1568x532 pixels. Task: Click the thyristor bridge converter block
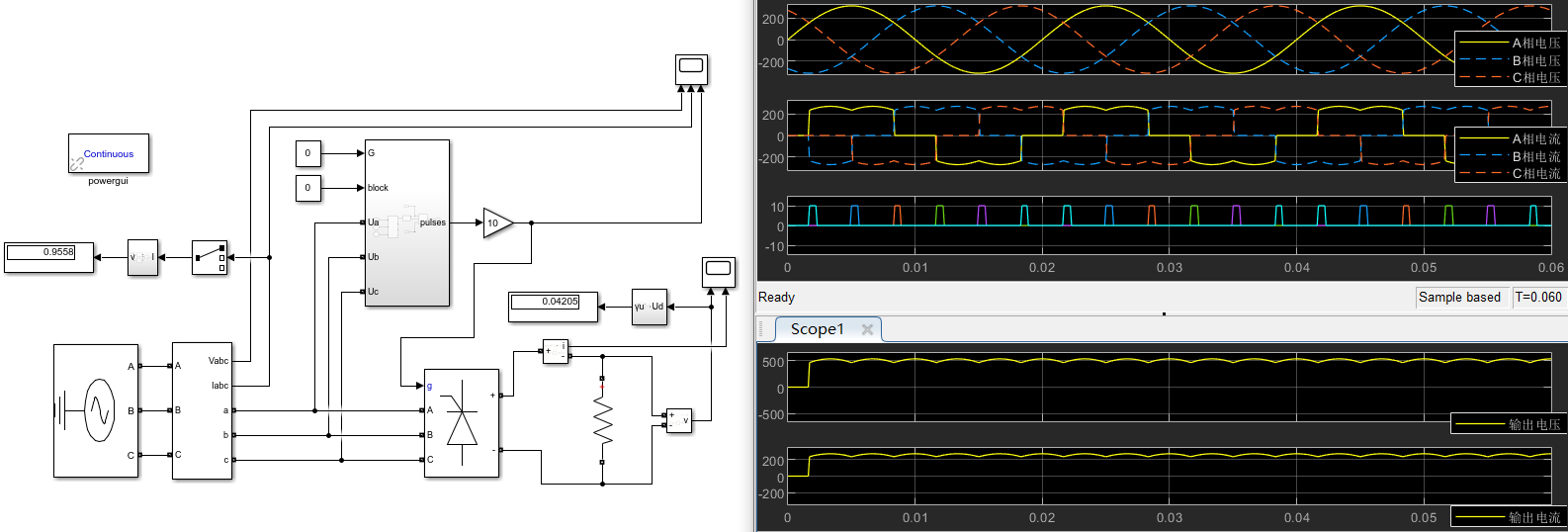(x=462, y=423)
